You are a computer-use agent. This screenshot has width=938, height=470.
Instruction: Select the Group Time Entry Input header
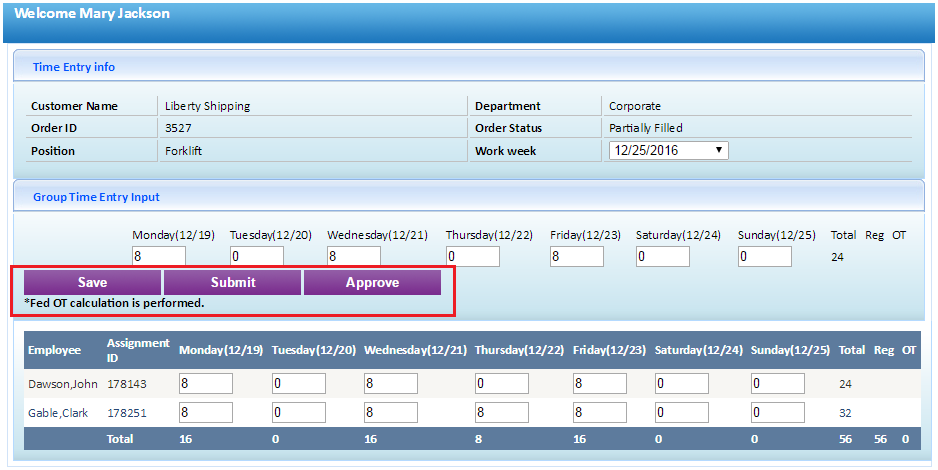[469, 196]
